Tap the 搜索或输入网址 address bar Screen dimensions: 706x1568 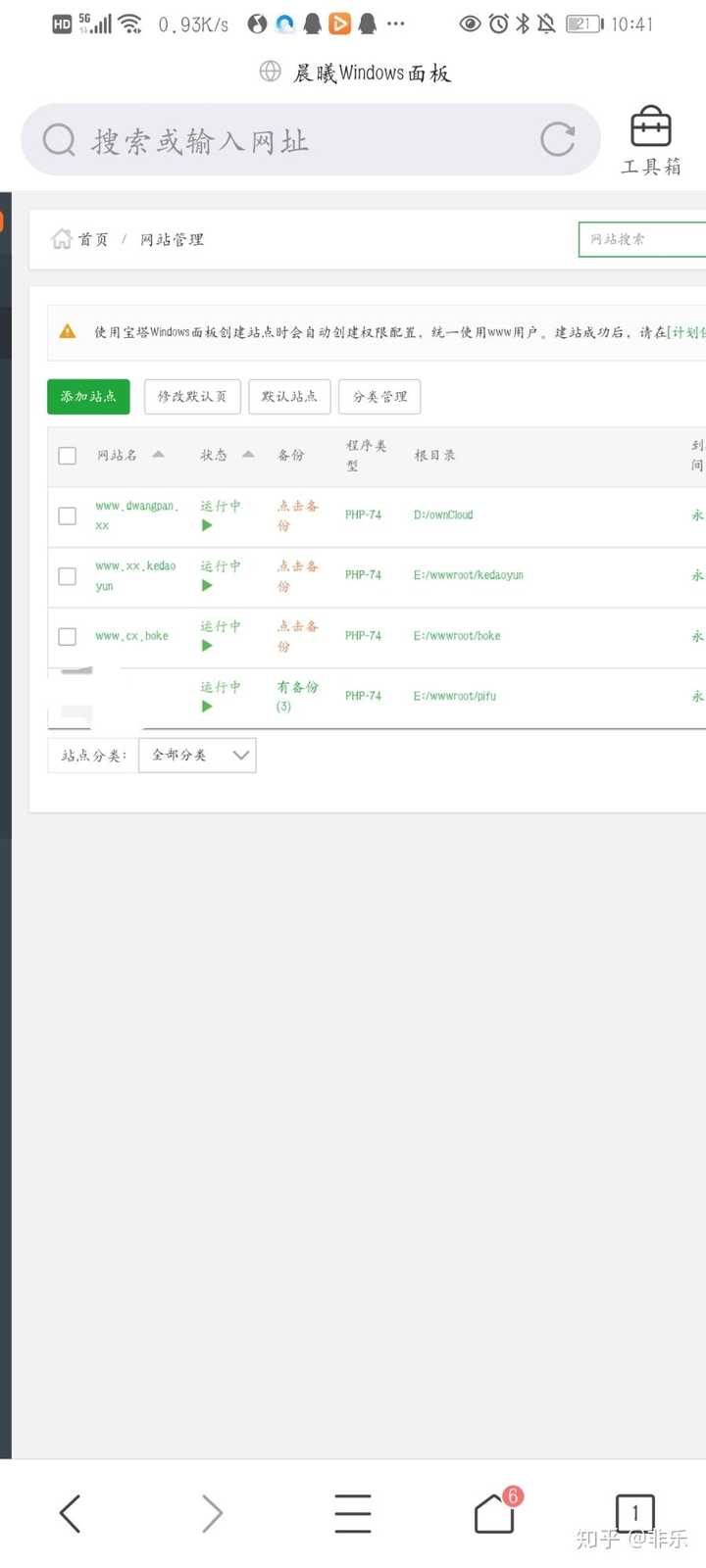click(x=310, y=140)
